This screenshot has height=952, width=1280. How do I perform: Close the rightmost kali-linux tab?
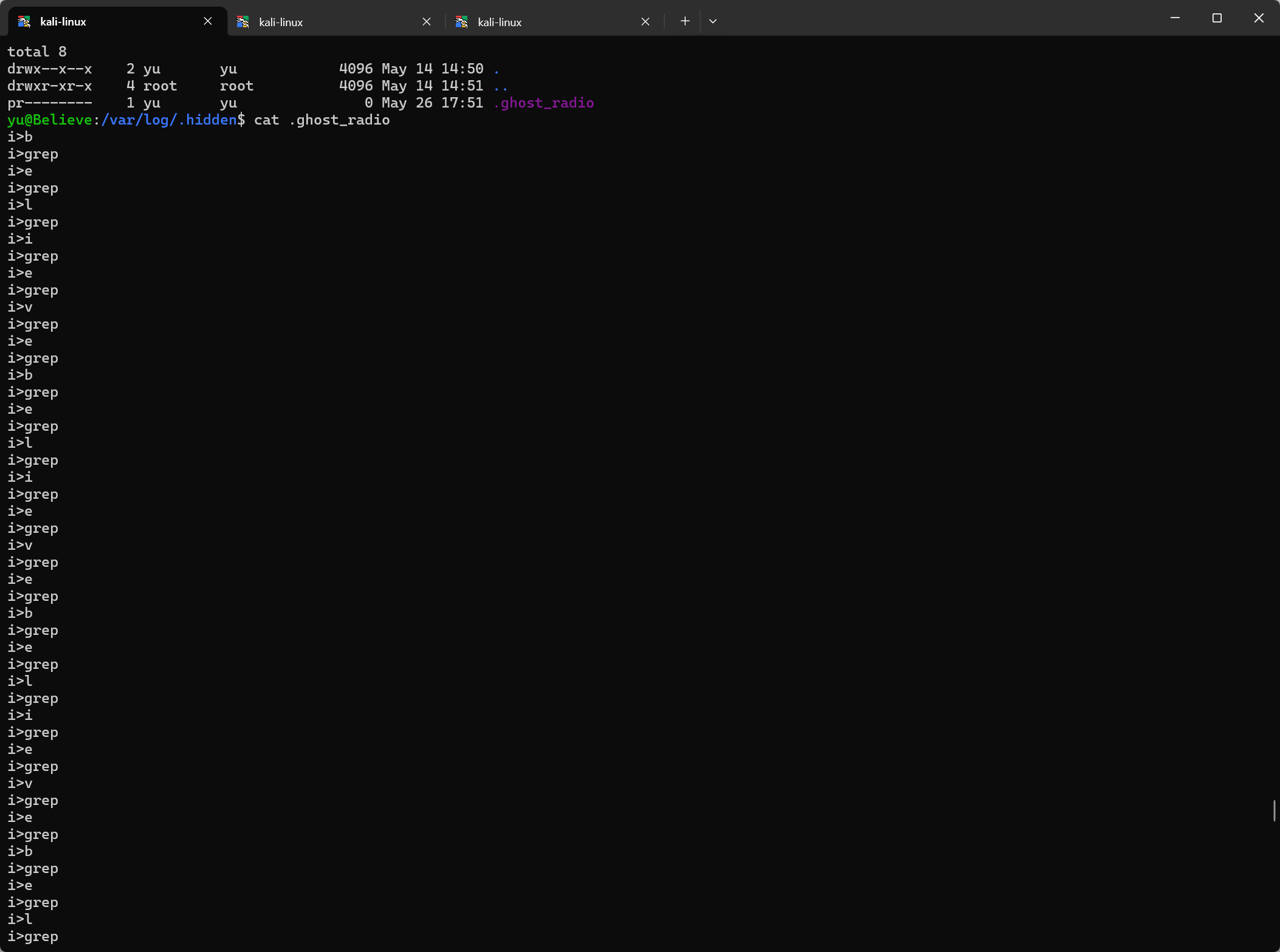tap(645, 22)
